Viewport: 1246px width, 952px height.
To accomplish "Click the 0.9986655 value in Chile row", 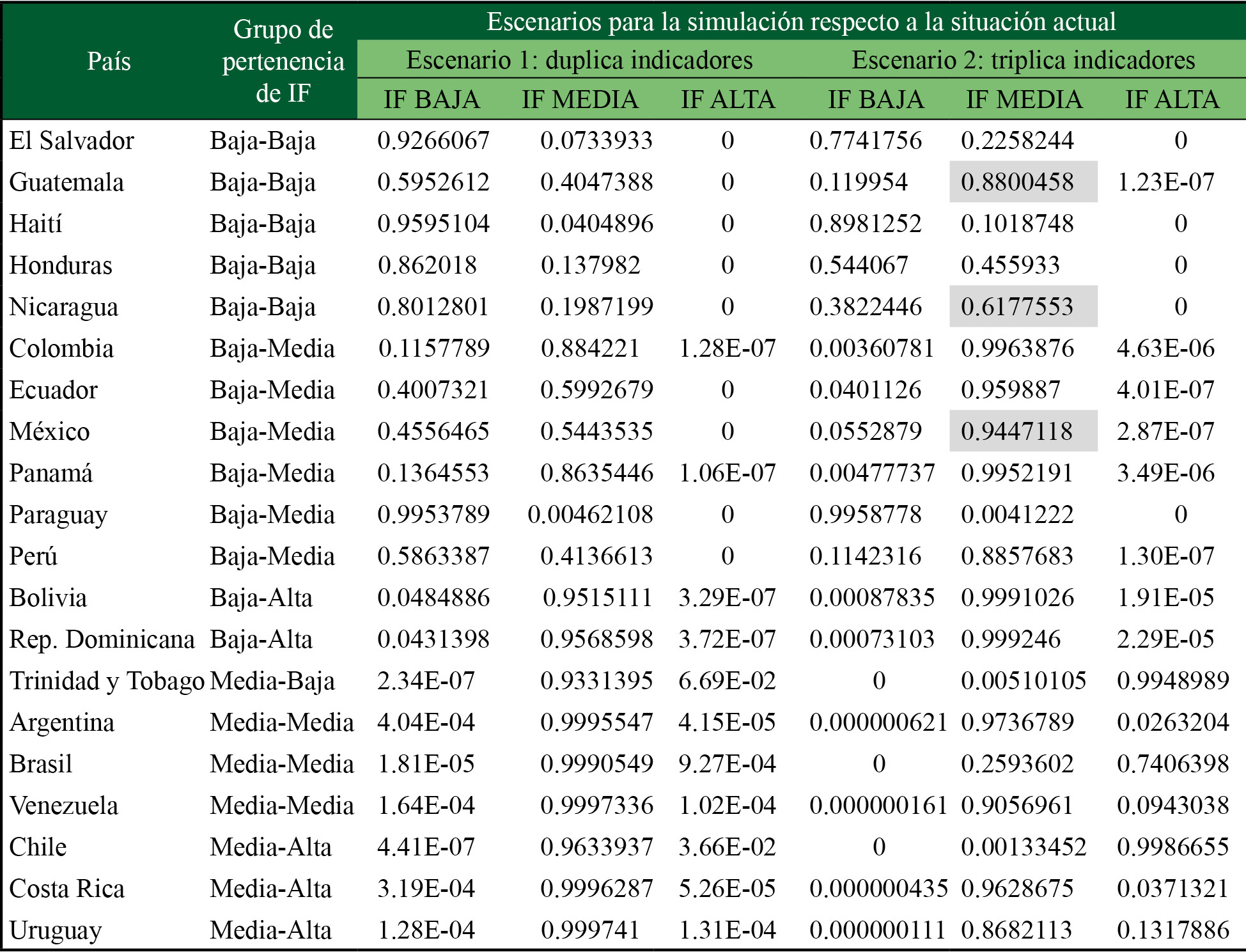I will (x=1172, y=847).
